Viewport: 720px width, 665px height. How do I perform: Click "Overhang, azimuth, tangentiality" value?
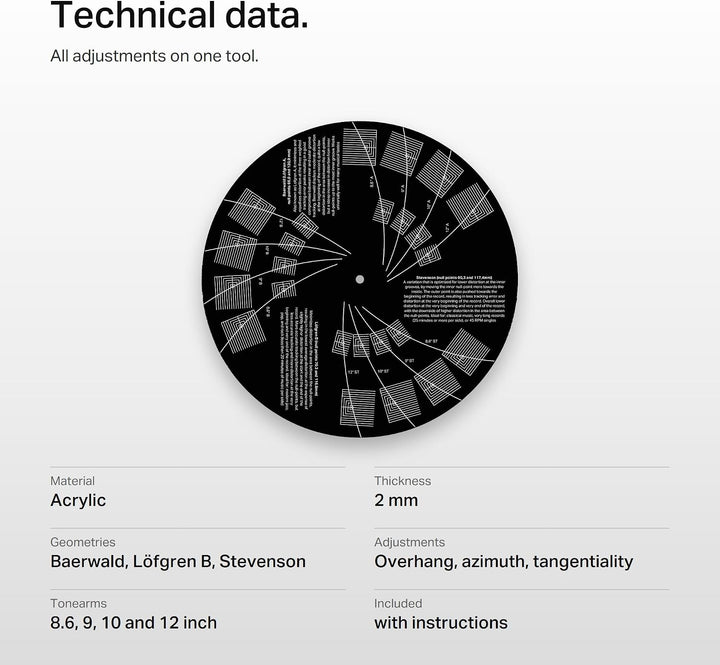[504, 561]
